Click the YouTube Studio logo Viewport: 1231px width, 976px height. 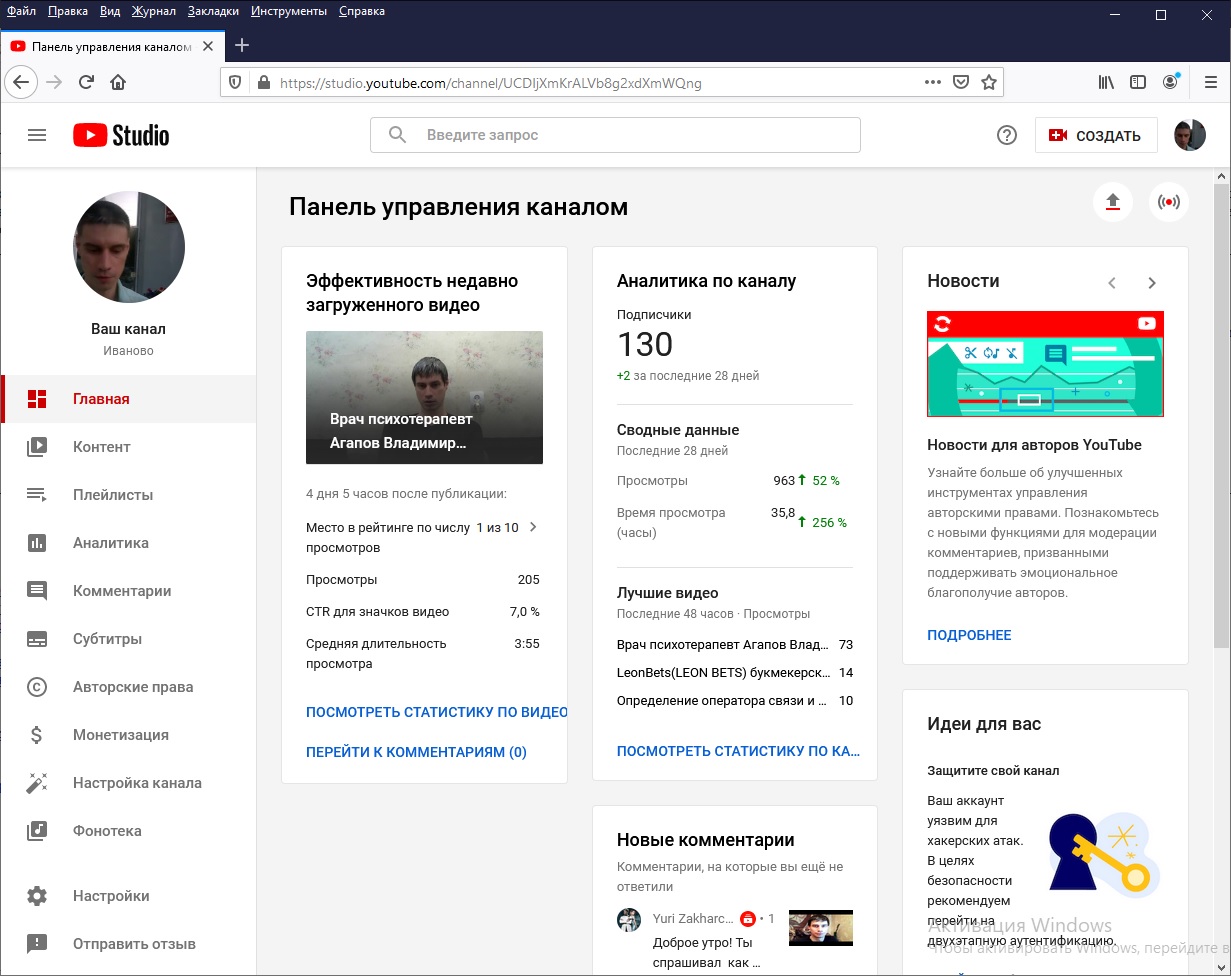pyautogui.click(x=121, y=135)
